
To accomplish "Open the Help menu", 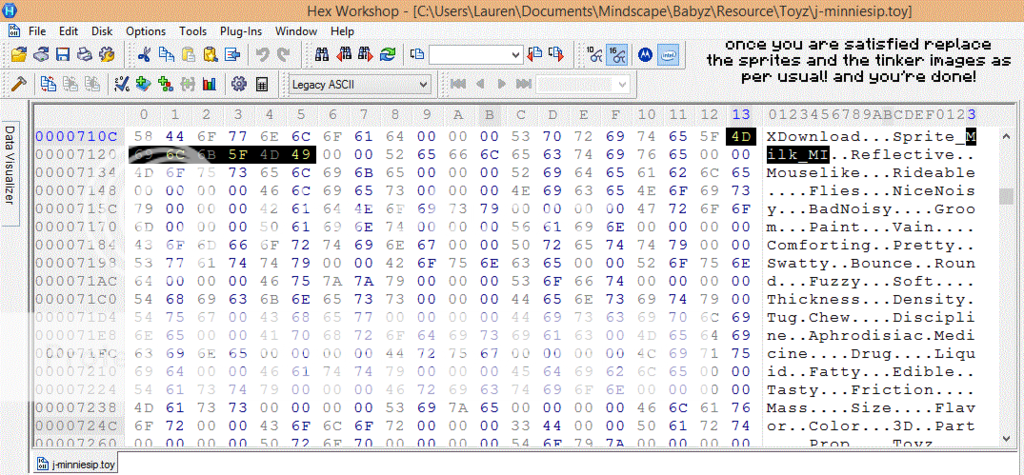I will pyautogui.click(x=342, y=31).
